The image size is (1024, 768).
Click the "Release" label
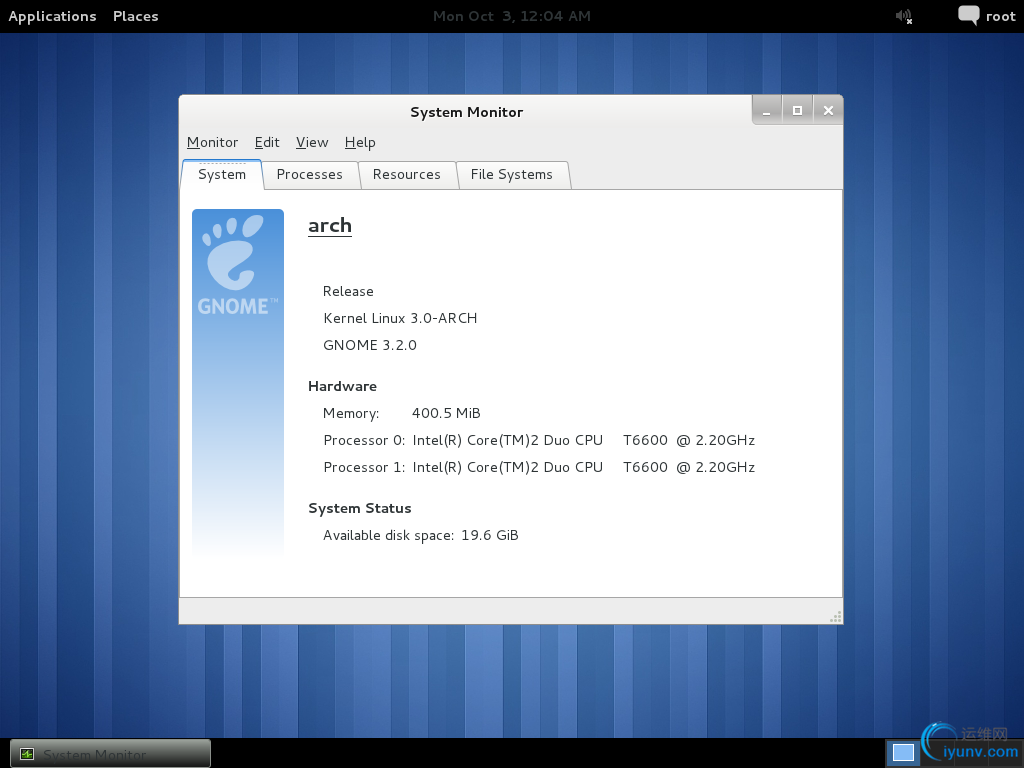348,291
